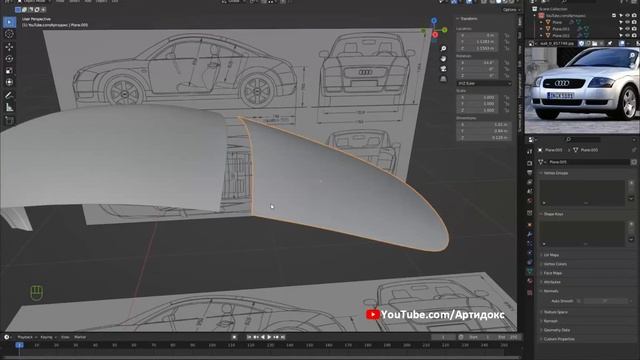640x360 pixels.
Task: Collapse the Transform panel header
Action: click(x=468, y=19)
